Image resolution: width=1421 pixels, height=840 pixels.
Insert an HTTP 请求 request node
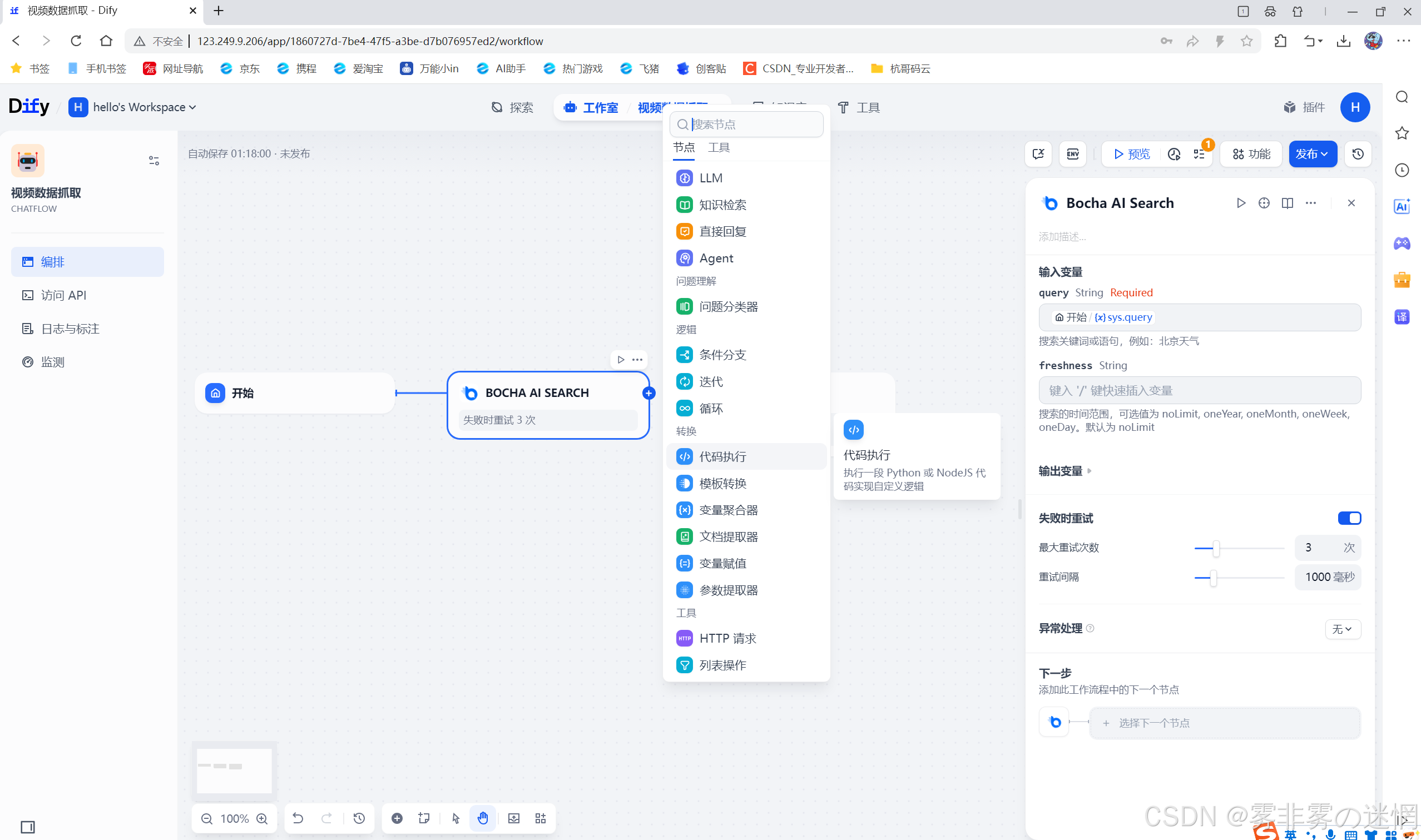(746, 639)
